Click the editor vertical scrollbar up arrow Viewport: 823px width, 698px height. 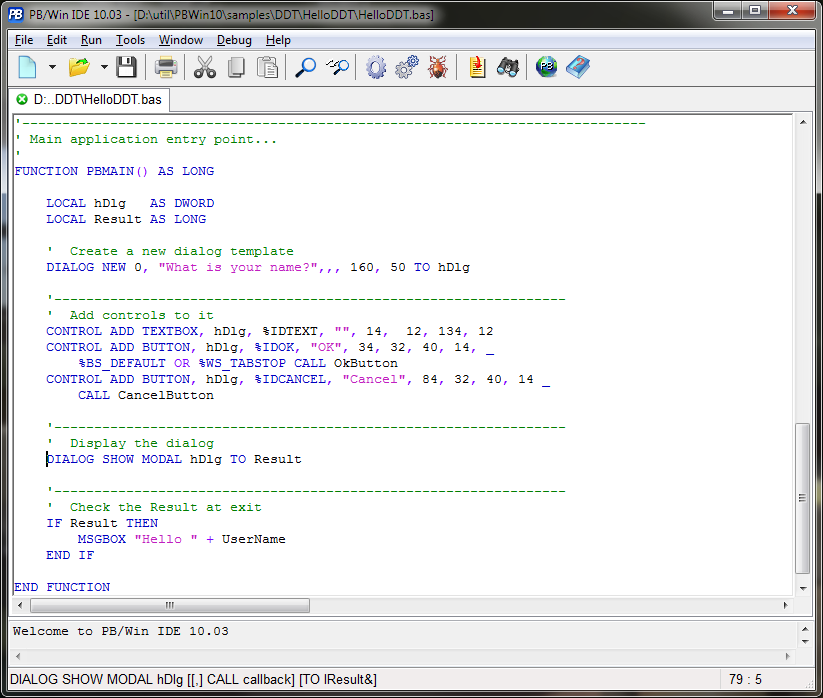click(x=803, y=122)
